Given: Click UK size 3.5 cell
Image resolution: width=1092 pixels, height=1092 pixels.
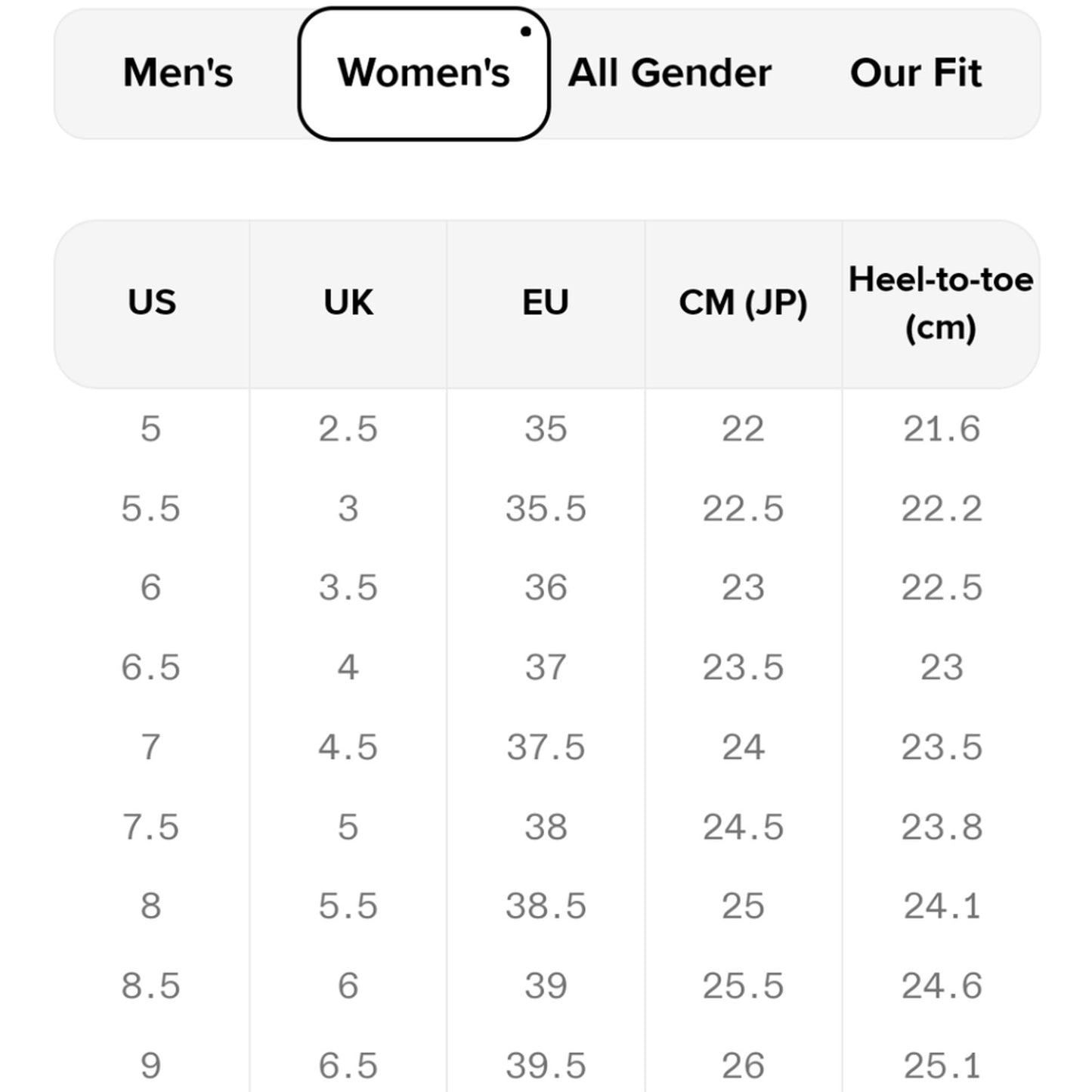Looking at the screenshot, I should click(x=348, y=588).
